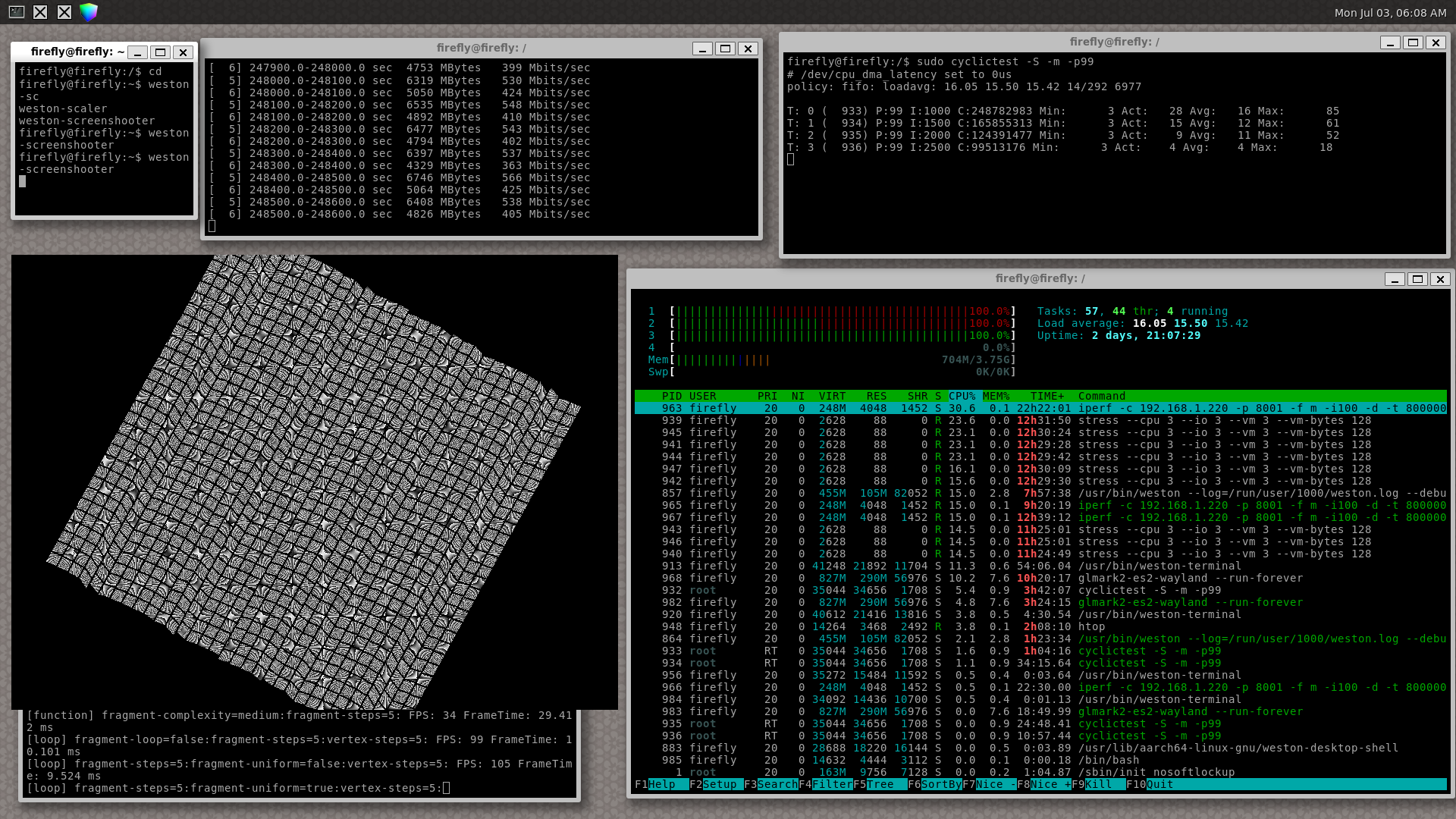Click htop CPU 4 meter showing 0.0%
Image resolution: width=1456 pixels, height=819 pixels.
pos(832,347)
